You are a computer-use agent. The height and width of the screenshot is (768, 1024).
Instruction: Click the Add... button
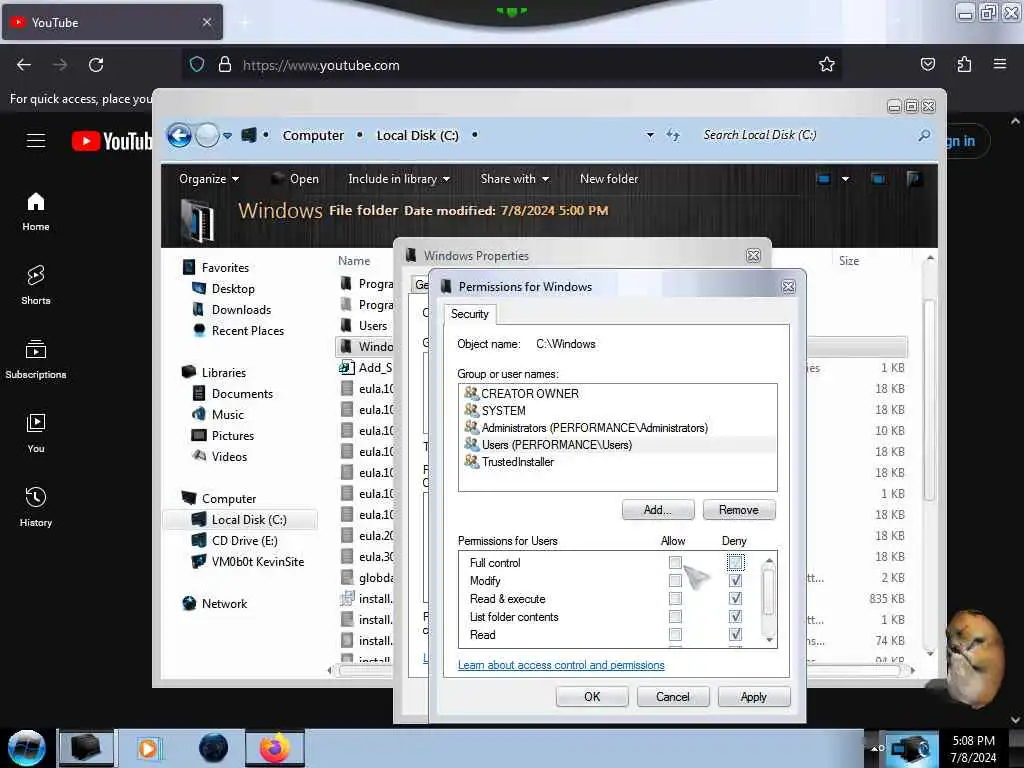(x=658, y=510)
